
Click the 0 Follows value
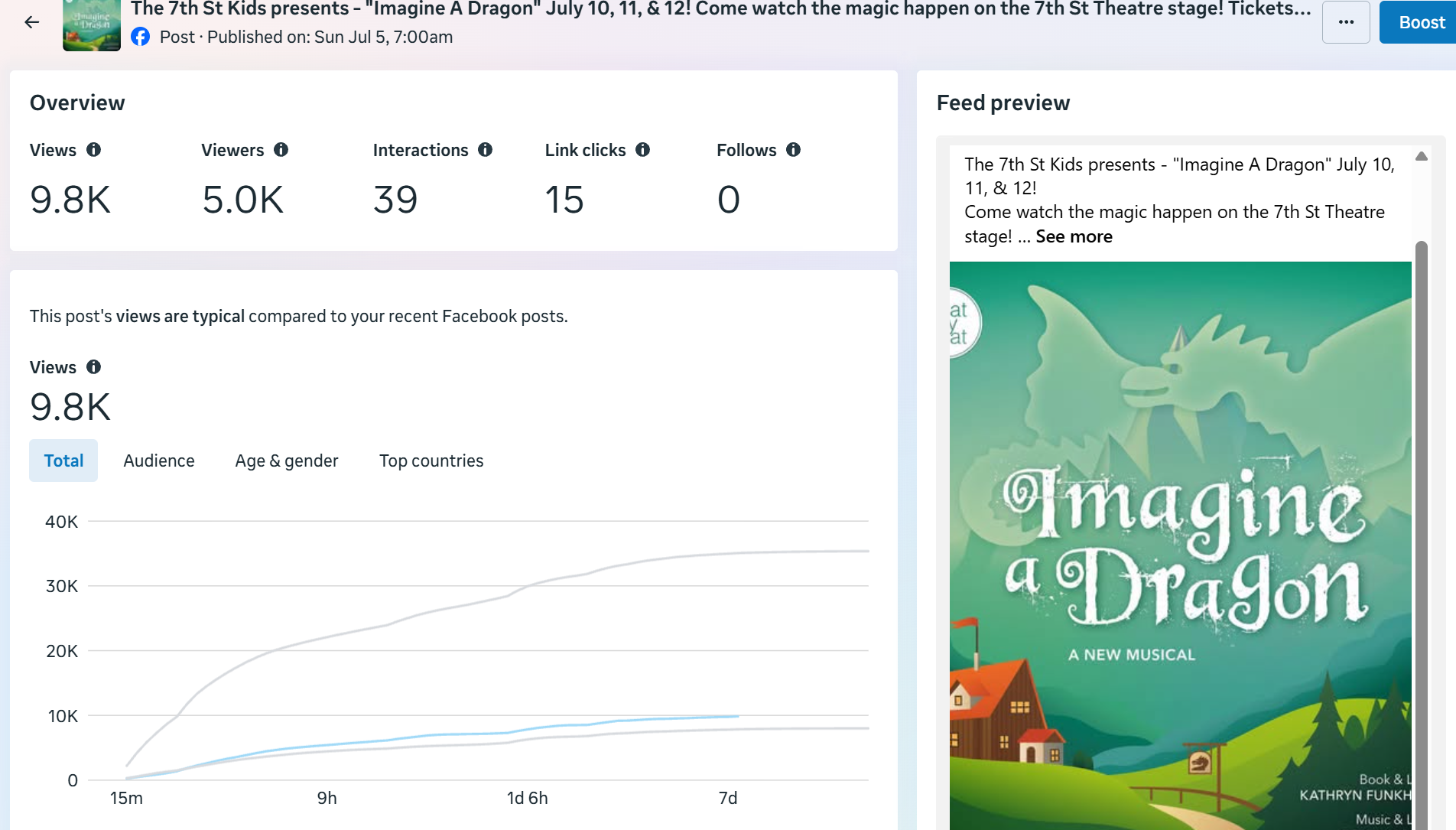click(729, 200)
